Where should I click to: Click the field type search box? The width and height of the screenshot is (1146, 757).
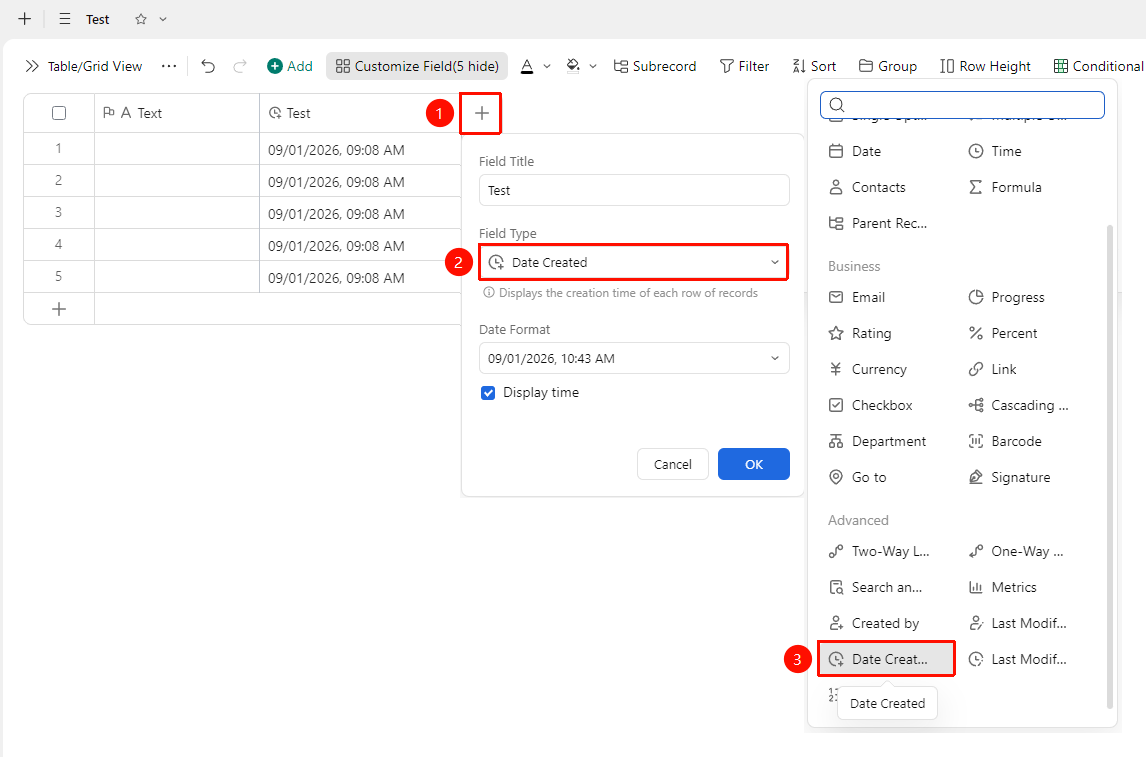[x=962, y=104]
